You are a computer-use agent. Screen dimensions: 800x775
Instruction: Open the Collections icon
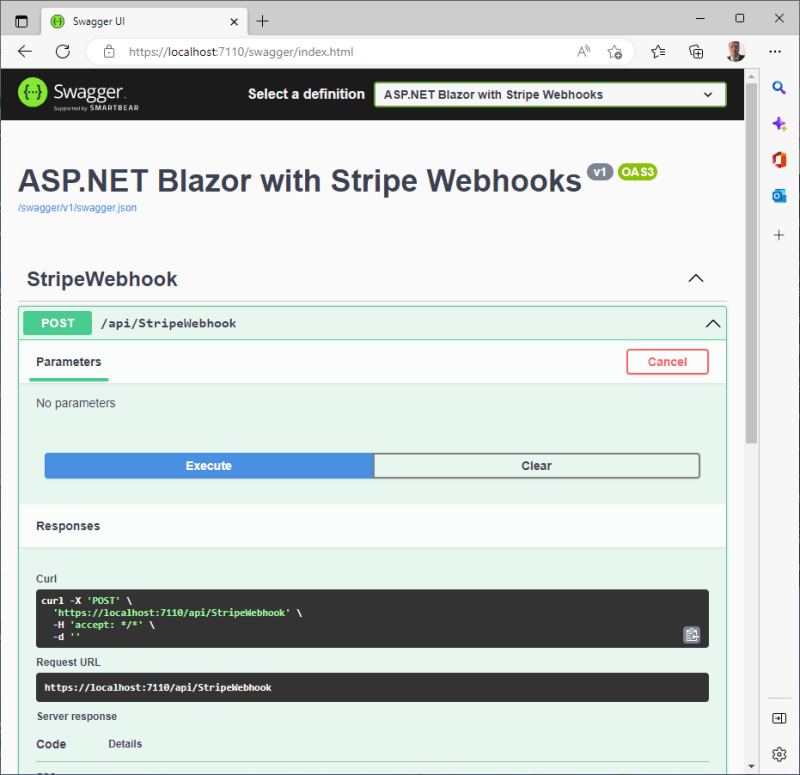[696, 52]
